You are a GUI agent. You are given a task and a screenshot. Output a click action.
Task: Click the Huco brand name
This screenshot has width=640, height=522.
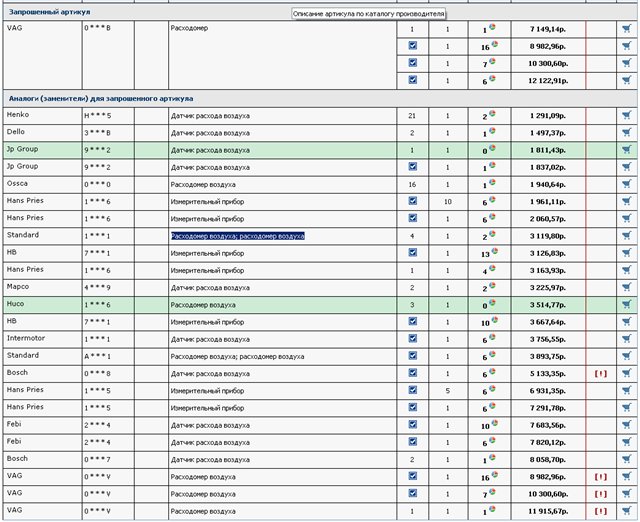(x=16, y=304)
